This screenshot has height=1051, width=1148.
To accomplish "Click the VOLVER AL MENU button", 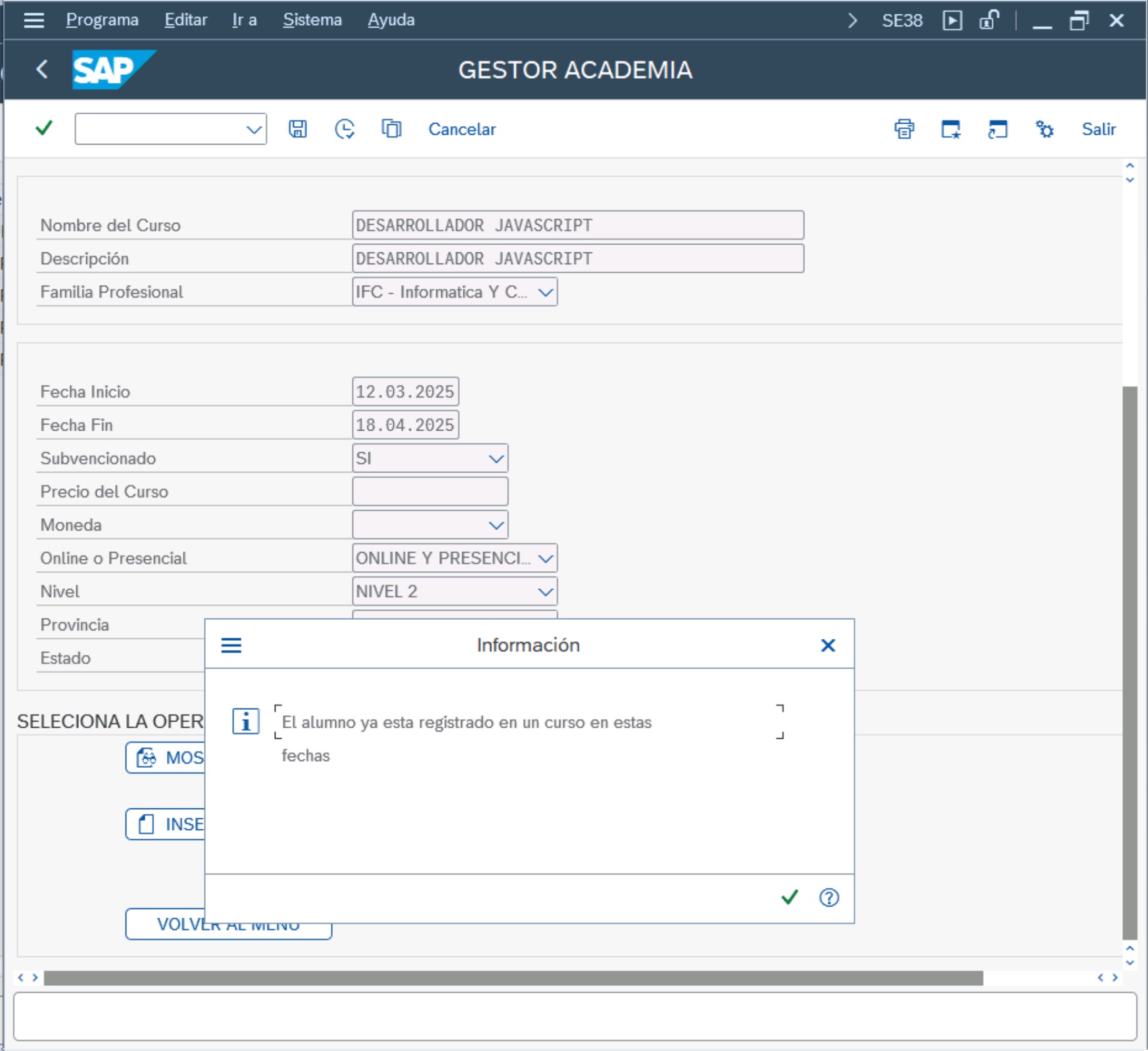I will (x=229, y=924).
